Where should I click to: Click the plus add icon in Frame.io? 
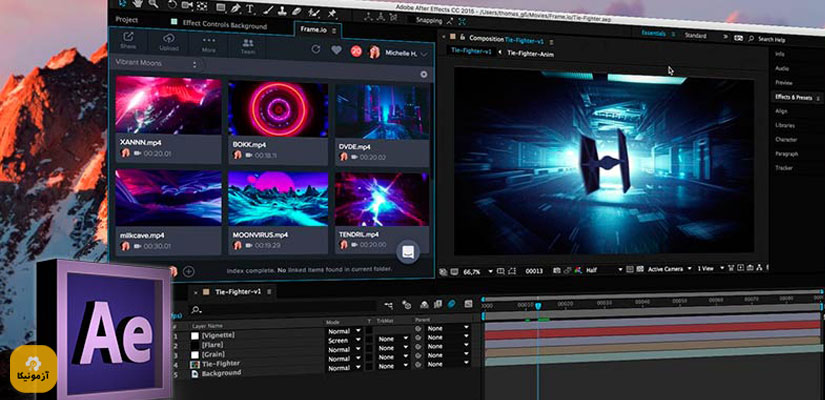[188, 272]
